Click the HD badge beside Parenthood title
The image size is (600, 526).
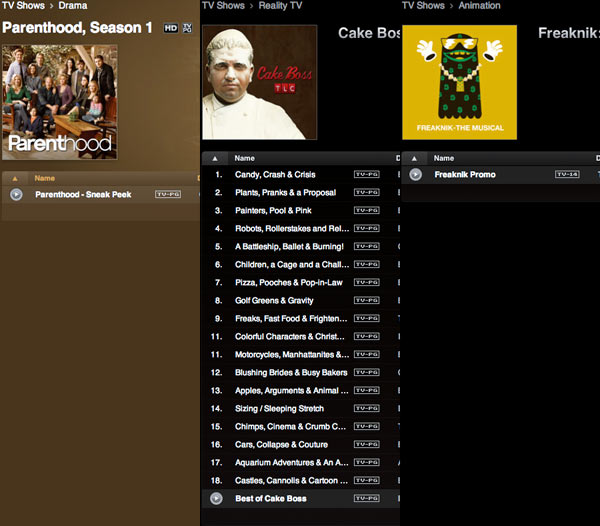[169, 28]
